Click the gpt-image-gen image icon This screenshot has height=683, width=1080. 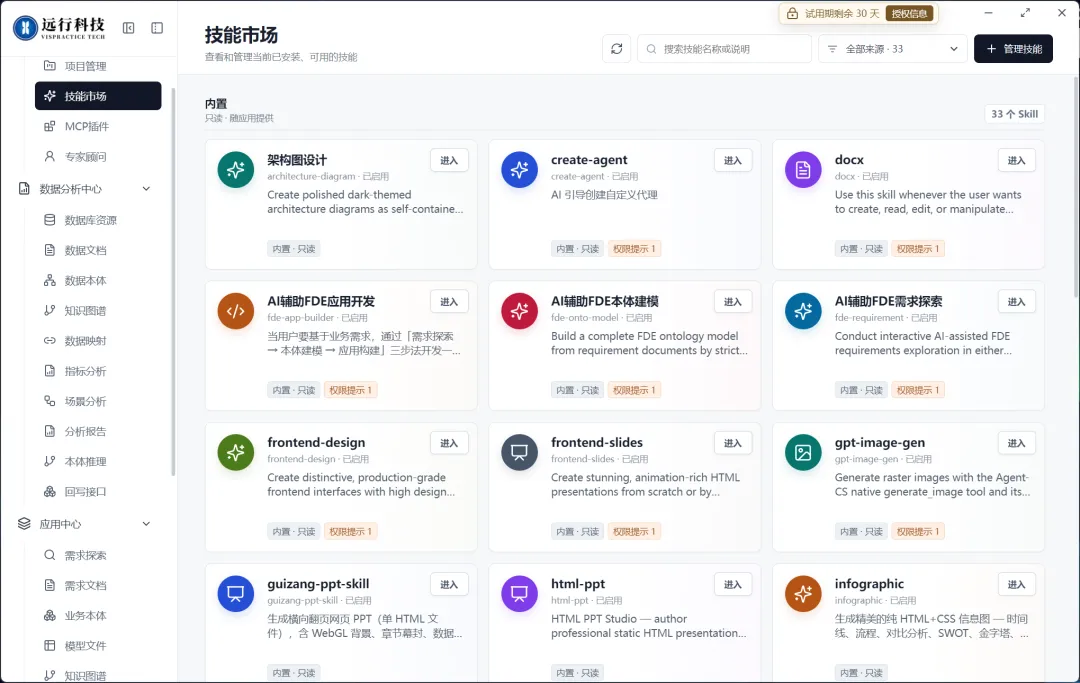pyautogui.click(x=803, y=452)
